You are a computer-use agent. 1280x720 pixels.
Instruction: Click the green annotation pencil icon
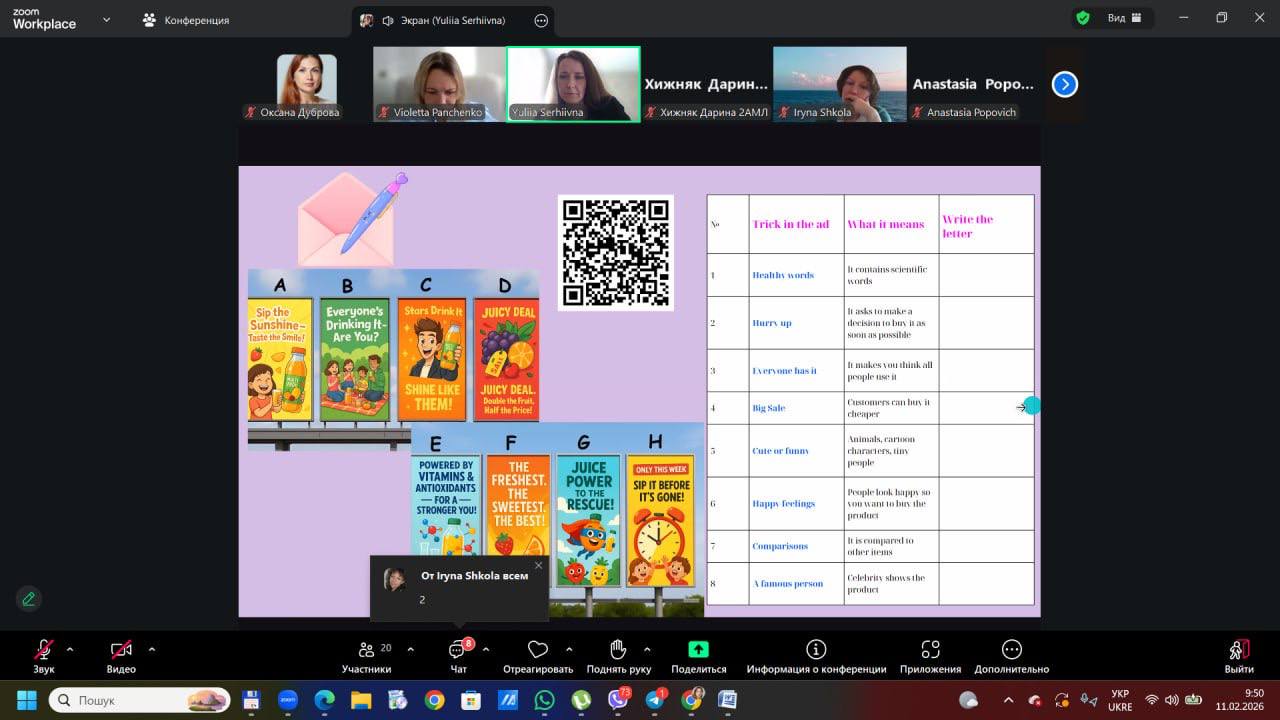[29, 599]
